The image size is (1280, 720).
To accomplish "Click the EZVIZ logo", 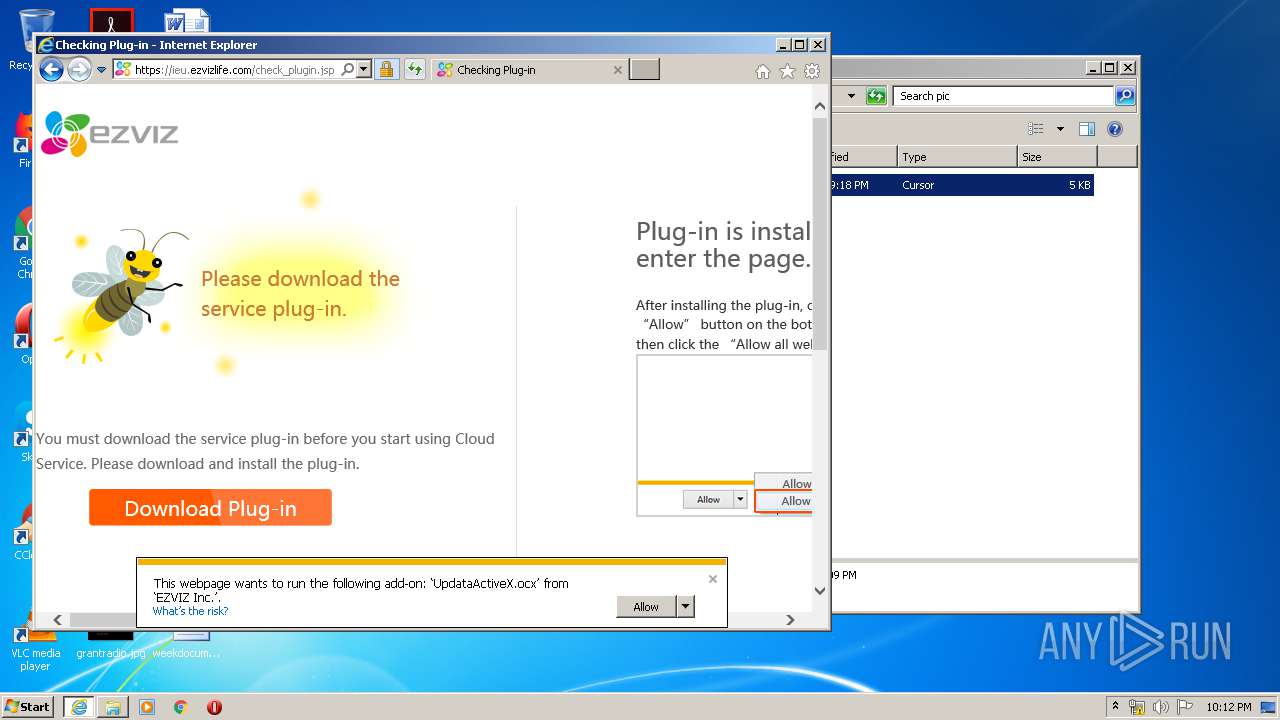I will [x=110, y=134].
